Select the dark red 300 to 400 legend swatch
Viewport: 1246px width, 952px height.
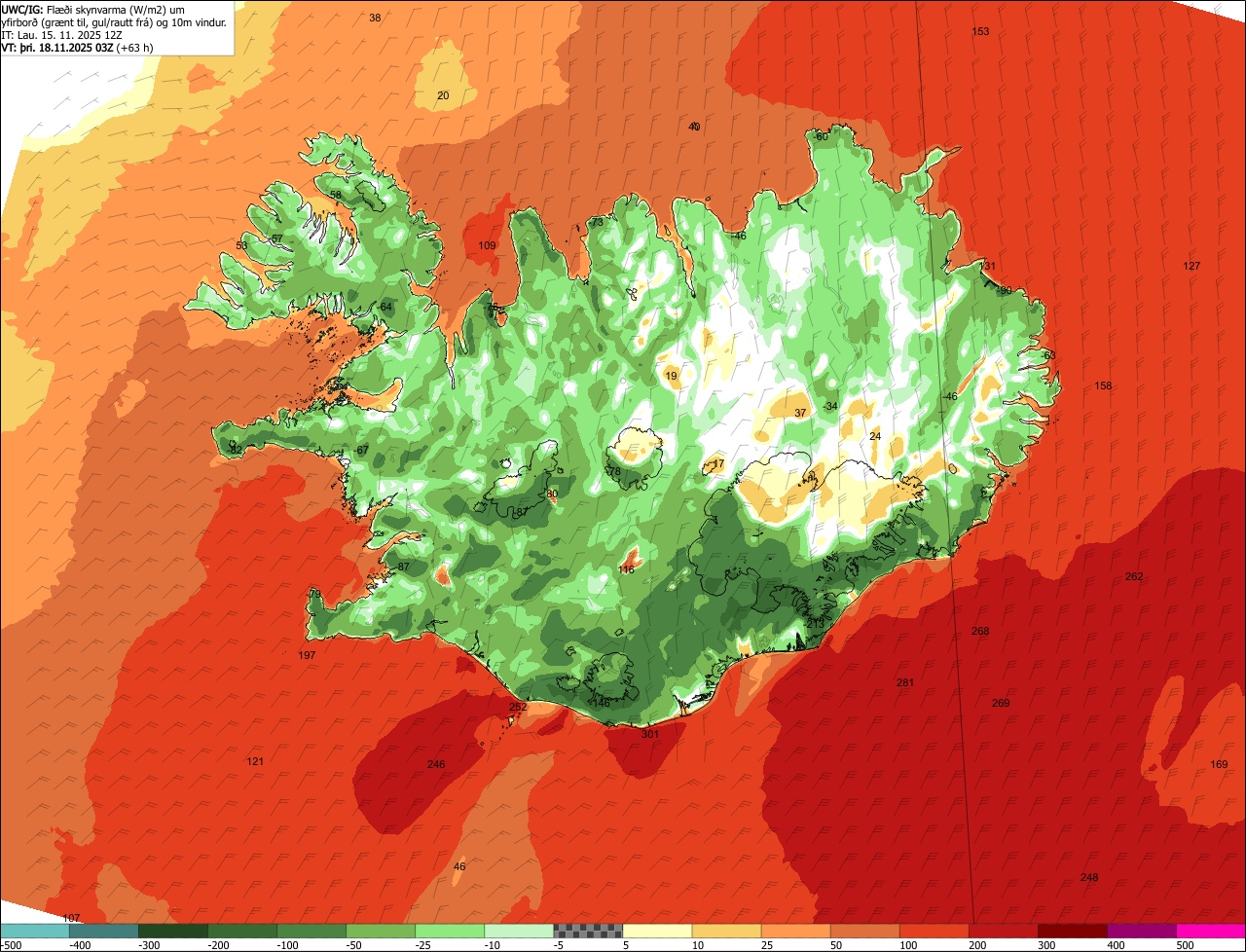click(x=1072, y=931)
